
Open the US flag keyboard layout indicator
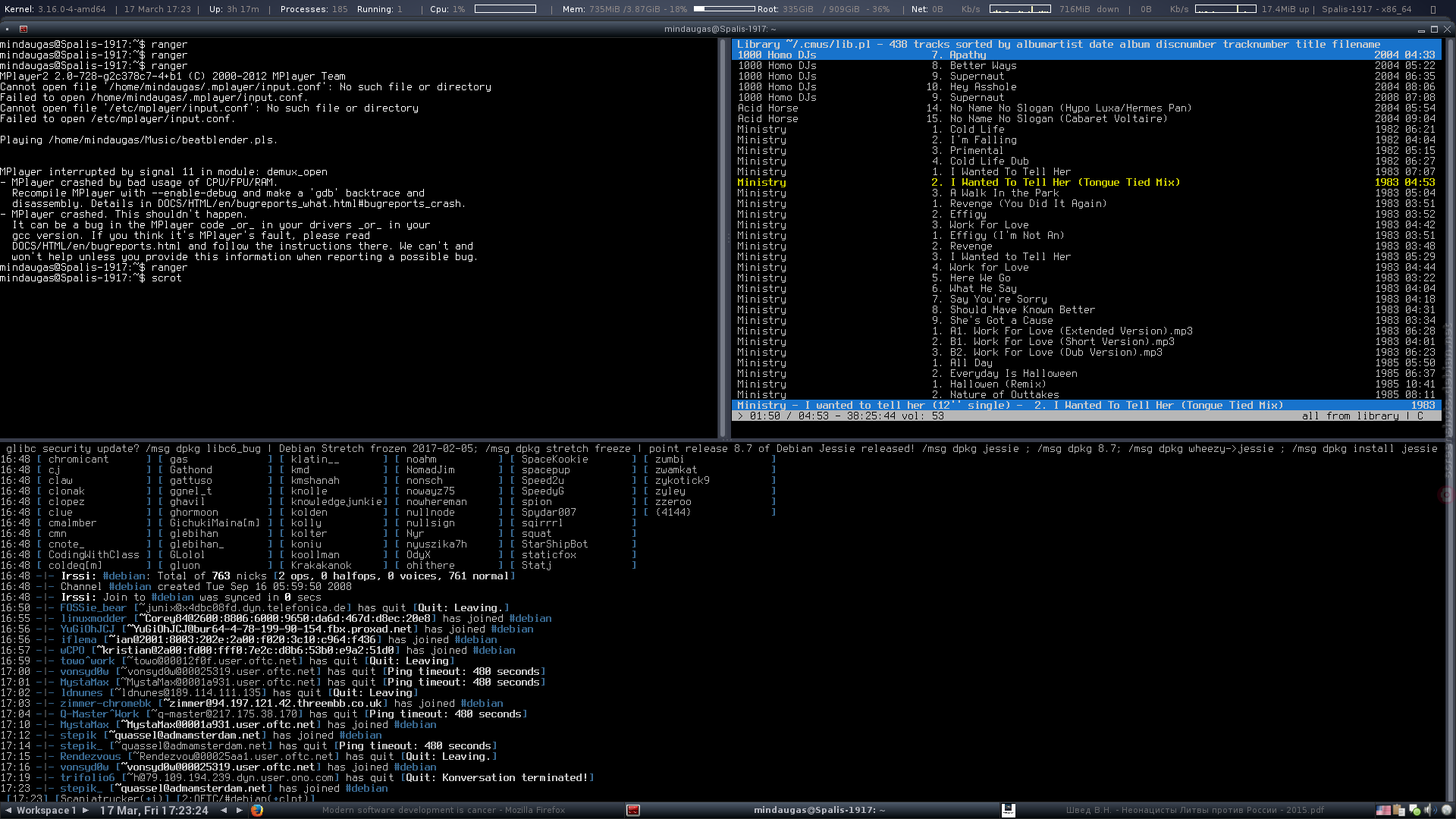point(1384,810)
